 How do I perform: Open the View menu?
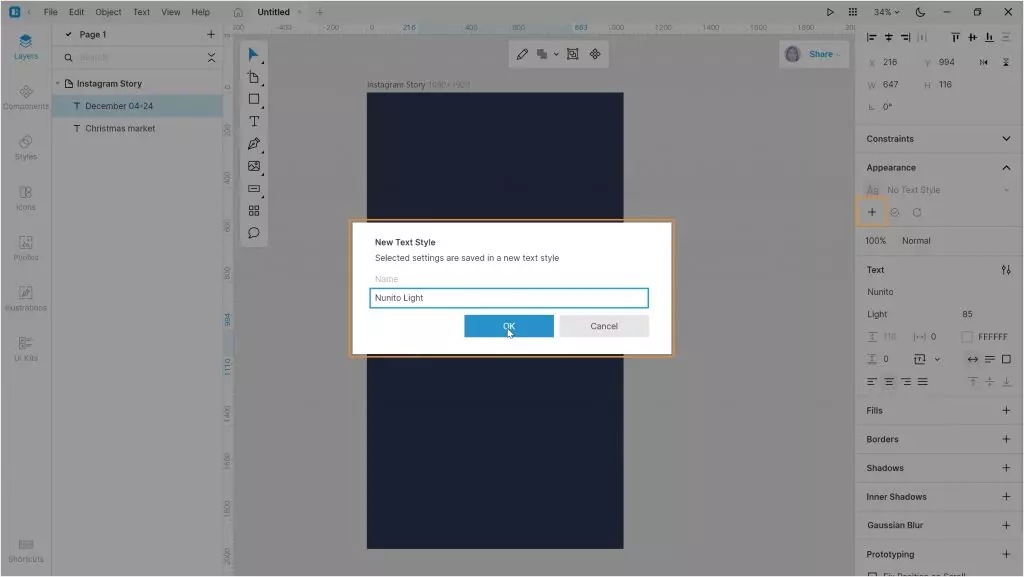point(171,12)
